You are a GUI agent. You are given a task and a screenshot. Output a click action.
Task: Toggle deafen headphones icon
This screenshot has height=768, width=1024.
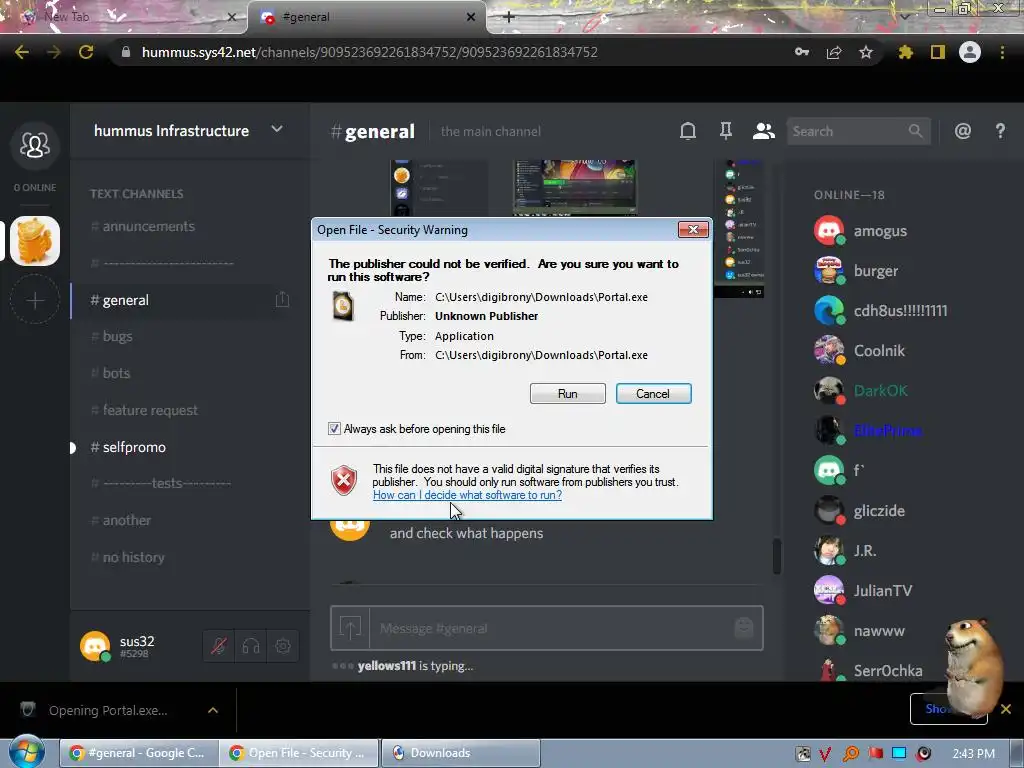251,647
